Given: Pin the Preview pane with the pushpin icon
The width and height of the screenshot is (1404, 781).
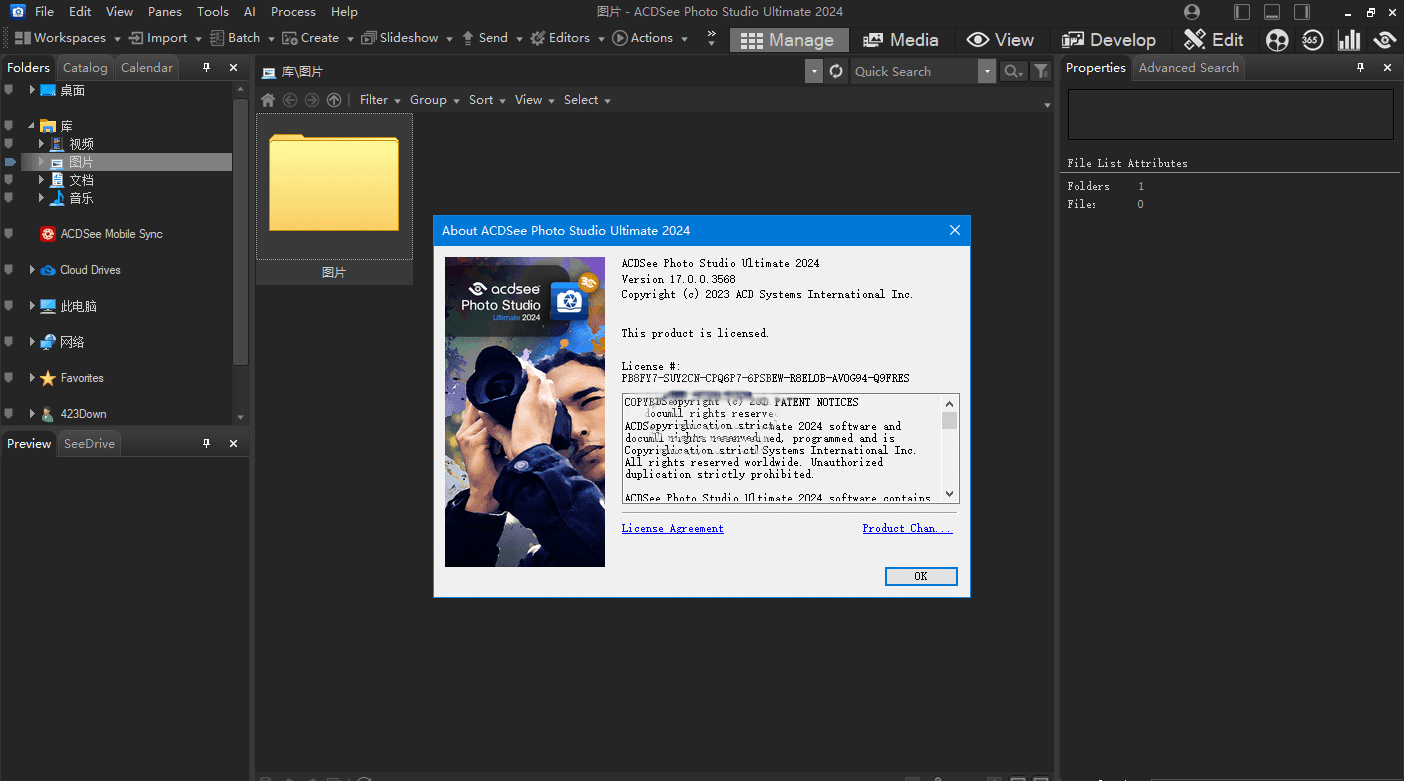Looking at the screenshot, I should (207, 443).
